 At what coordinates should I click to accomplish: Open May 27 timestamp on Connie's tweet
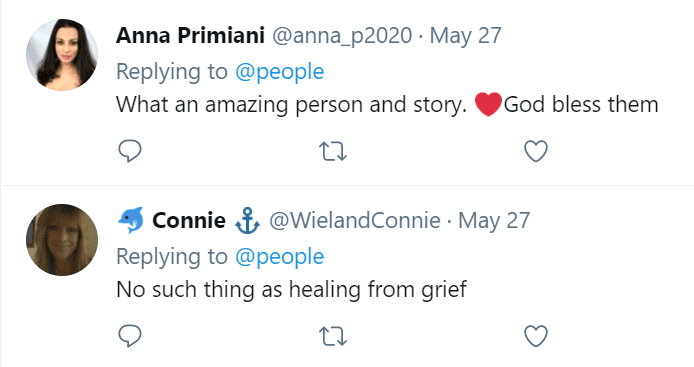click(494, 220)
